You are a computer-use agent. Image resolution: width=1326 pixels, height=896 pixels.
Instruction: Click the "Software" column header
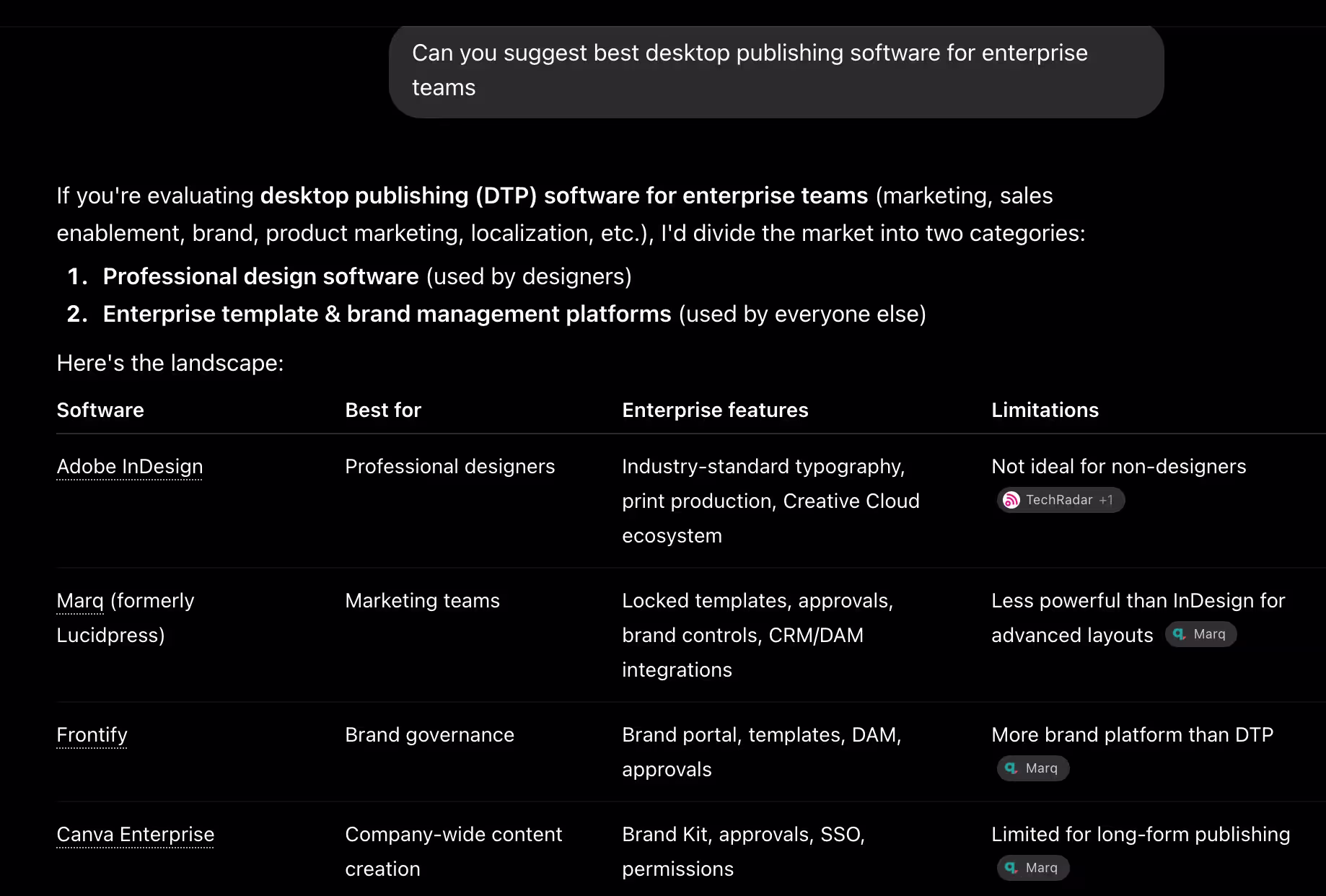(100, 410)
